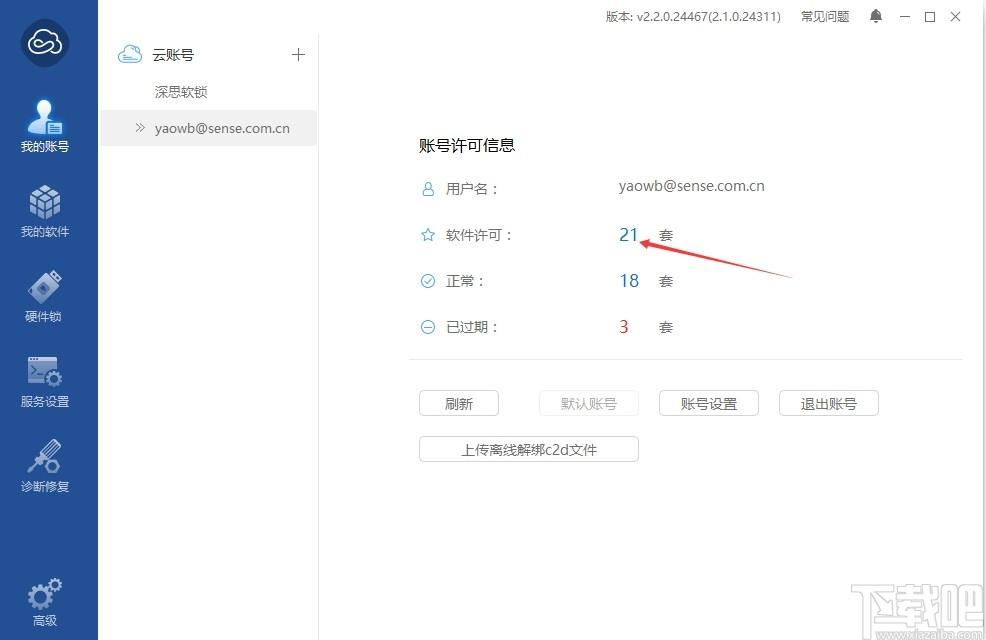Open 服务设置 in the sidebar
This screenshot has height=640, width=986.
point(45,382)
